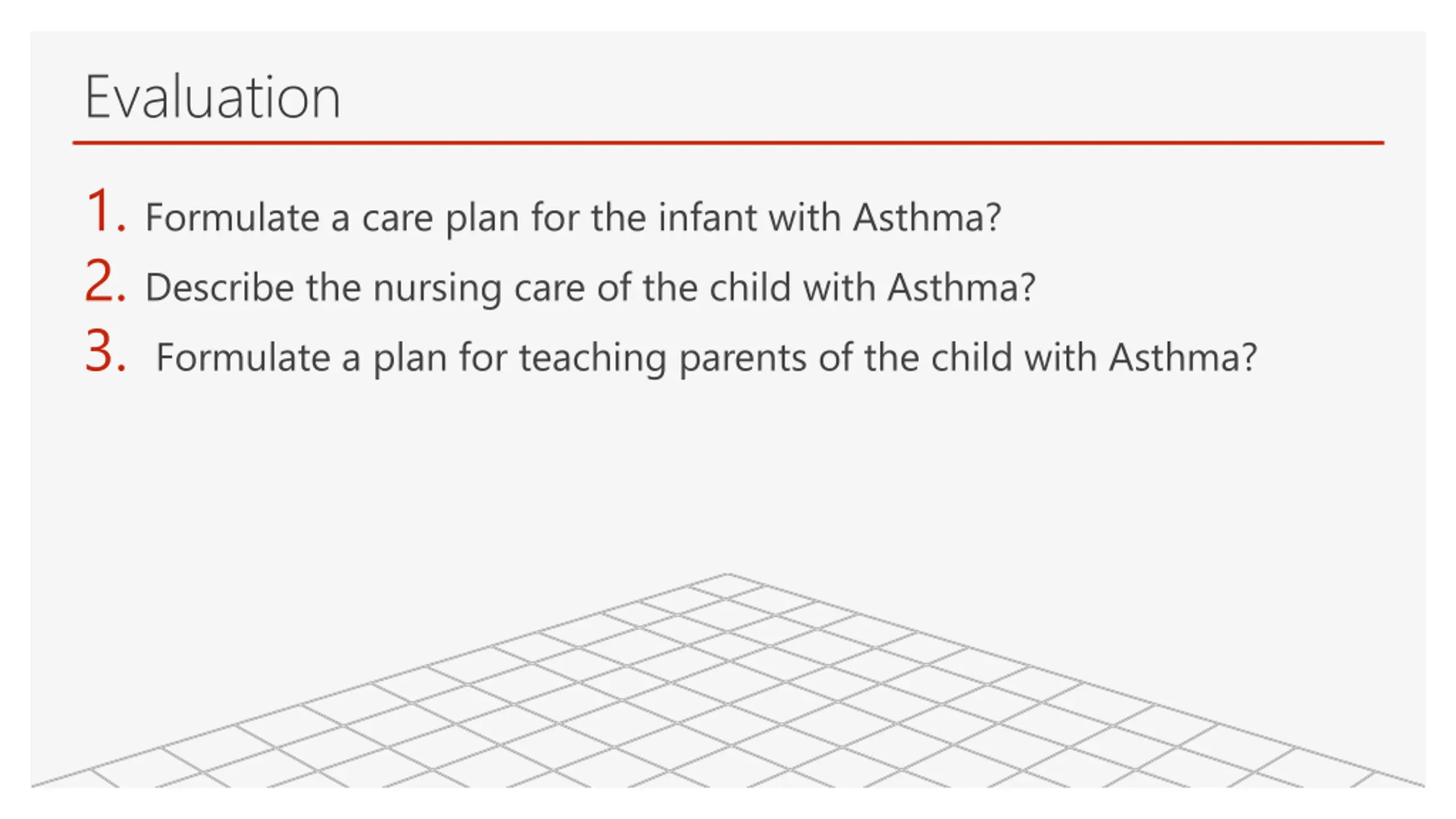This screenshot has height=819, width=1456.
Task: Click the red numeral "1."
Action: (106, 210)
